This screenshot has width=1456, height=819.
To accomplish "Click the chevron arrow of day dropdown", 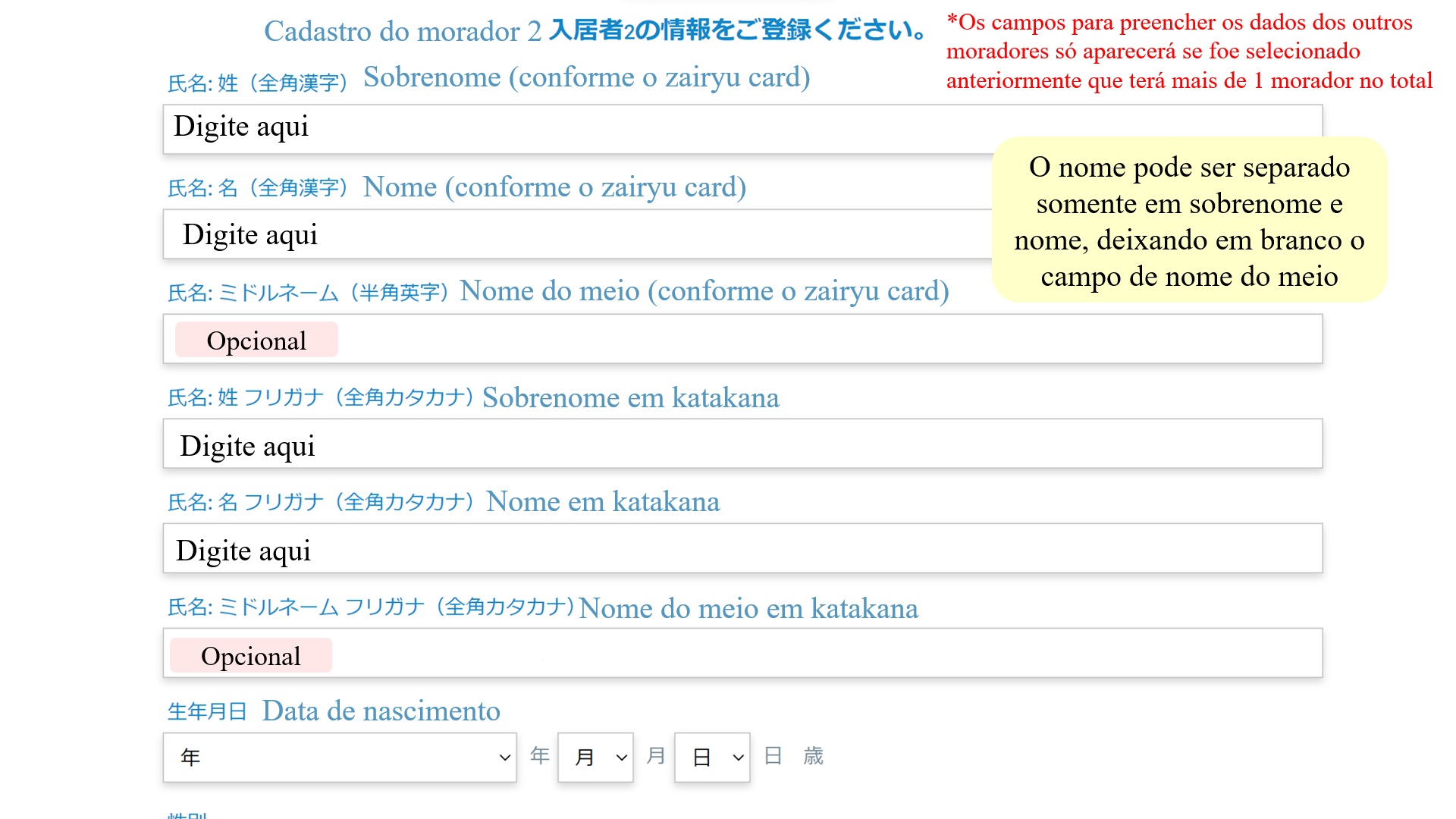I will pyautogui.click(x=738, y=758).
